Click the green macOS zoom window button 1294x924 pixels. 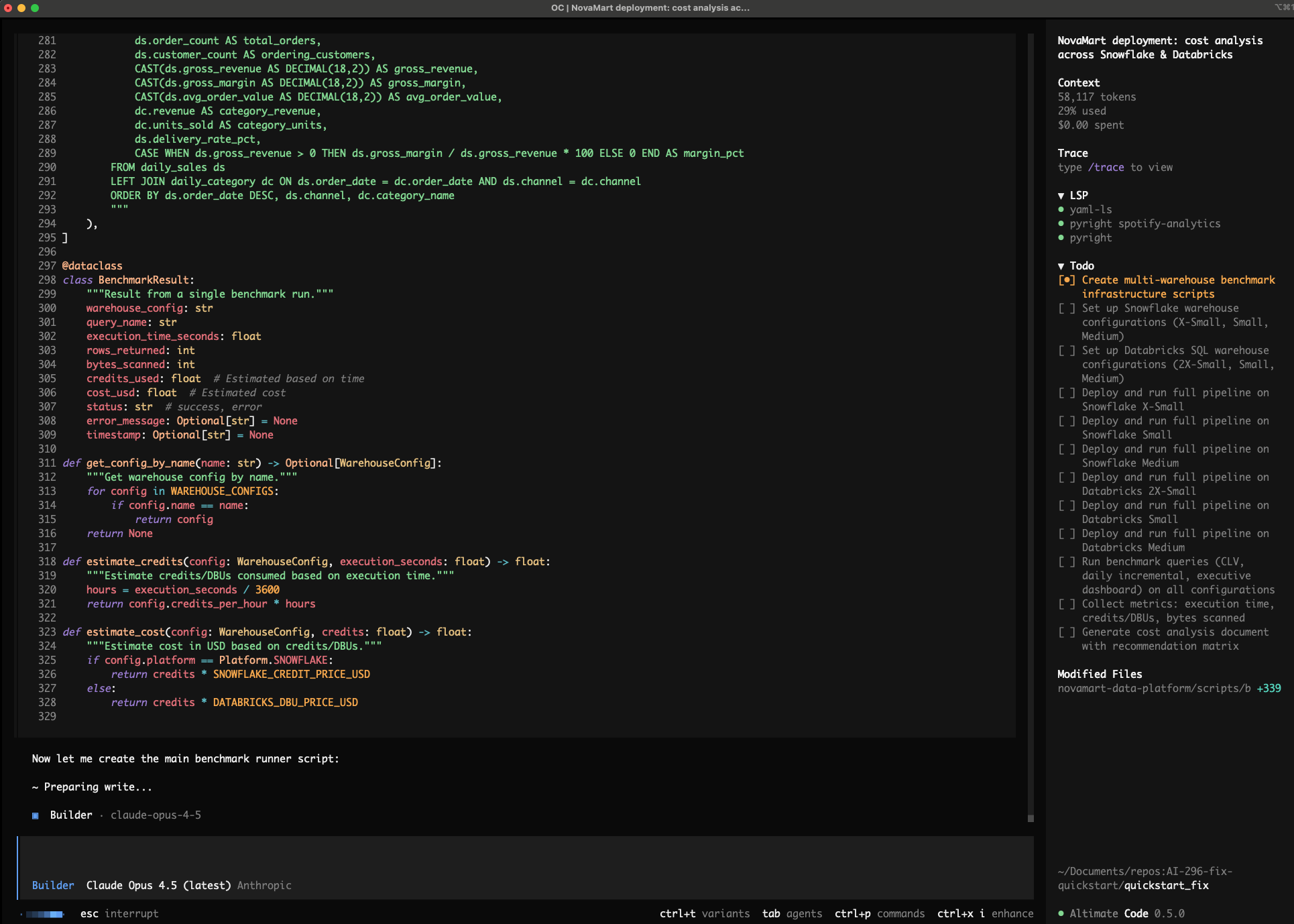[x=35, y=8]
